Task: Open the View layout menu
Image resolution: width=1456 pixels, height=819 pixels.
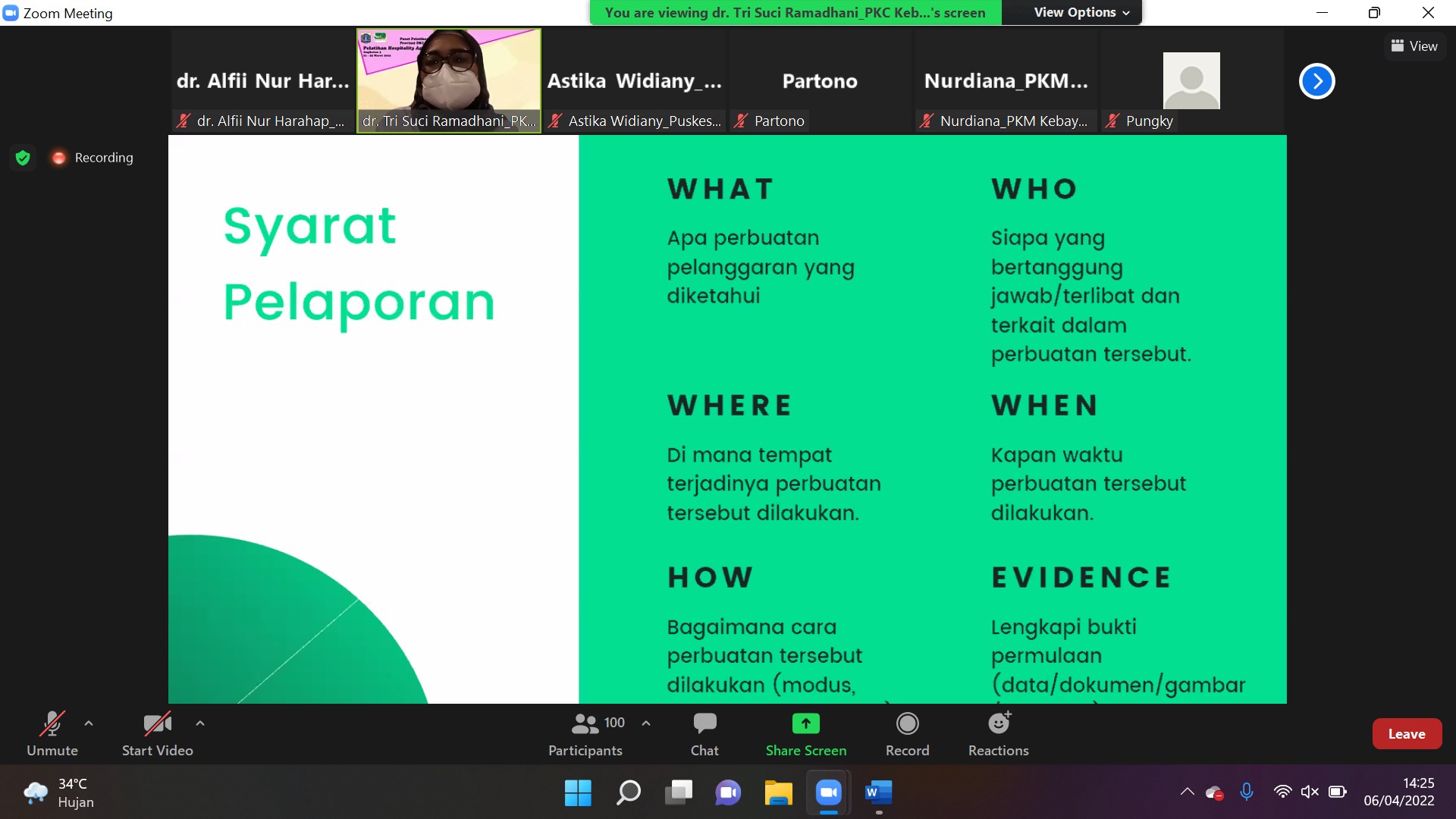Action: click(x=1414, y=46)
